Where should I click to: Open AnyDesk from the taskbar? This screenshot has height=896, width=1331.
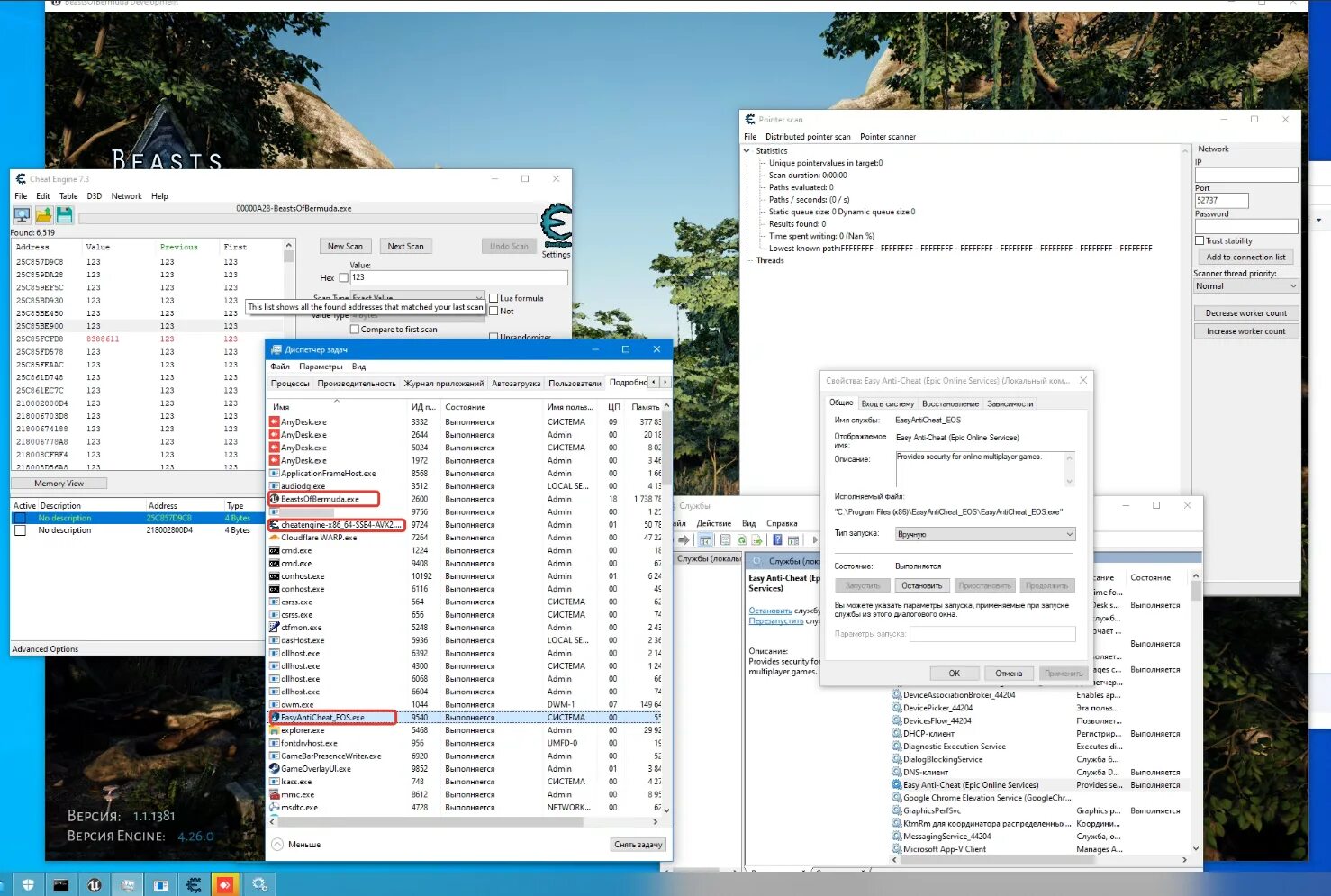click(x=225, y=885)
